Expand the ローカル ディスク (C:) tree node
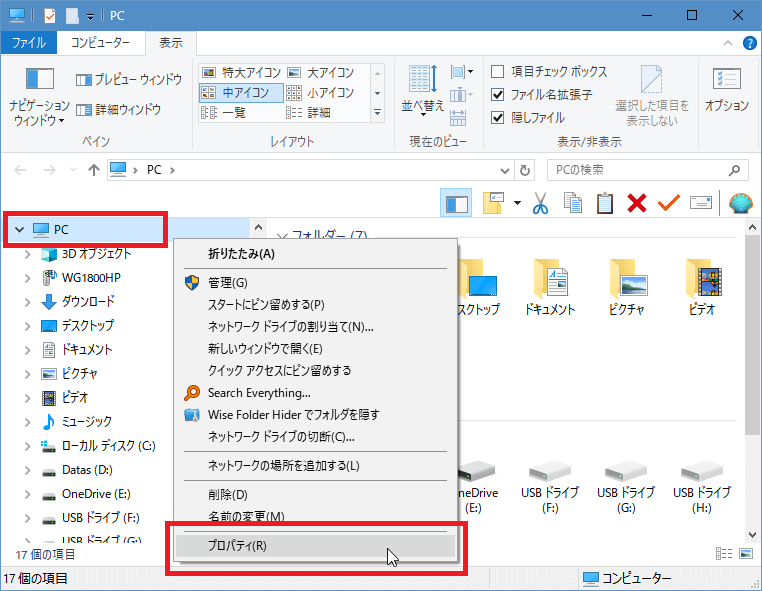This screenshot has height=591, width=762. tap(27, 446)
